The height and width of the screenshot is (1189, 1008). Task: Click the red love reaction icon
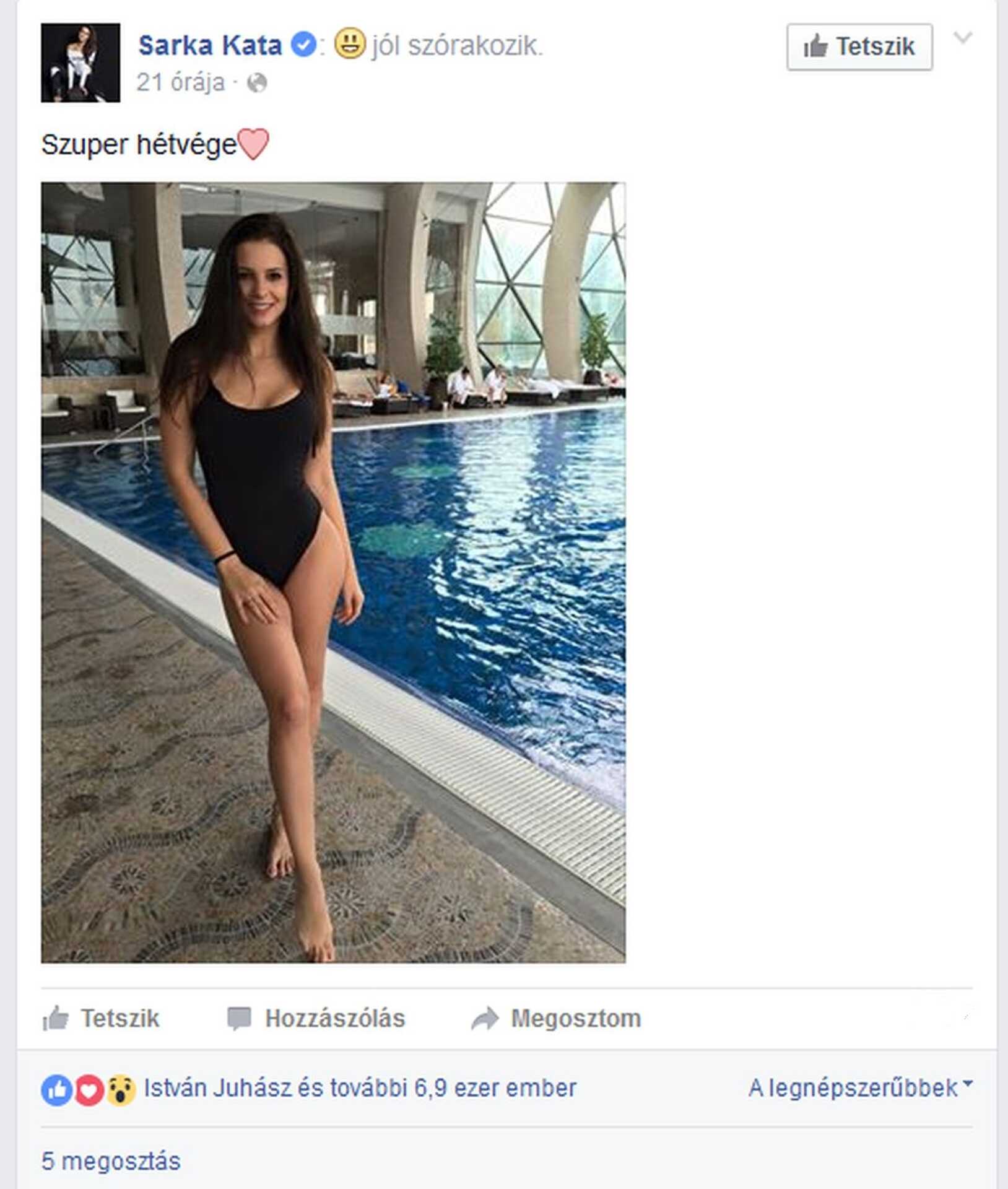pyautogui.click(x=89, y=1090)
